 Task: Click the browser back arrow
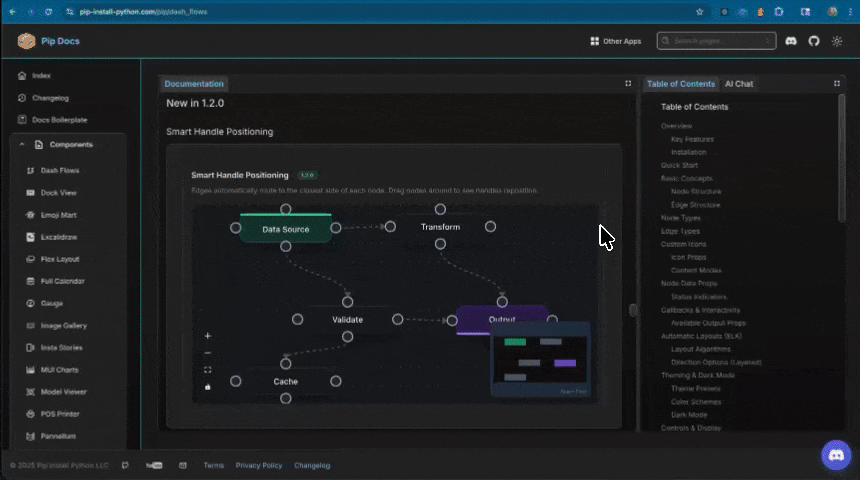pos(12,12)
